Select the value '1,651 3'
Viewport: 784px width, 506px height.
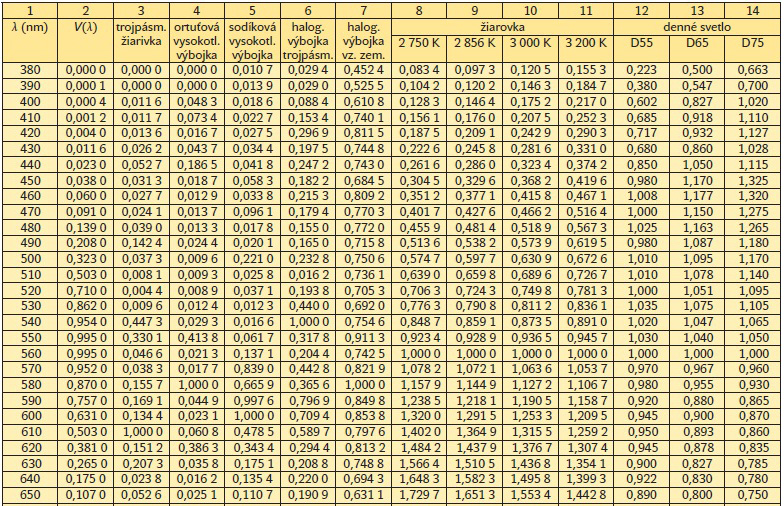[474, 494]
